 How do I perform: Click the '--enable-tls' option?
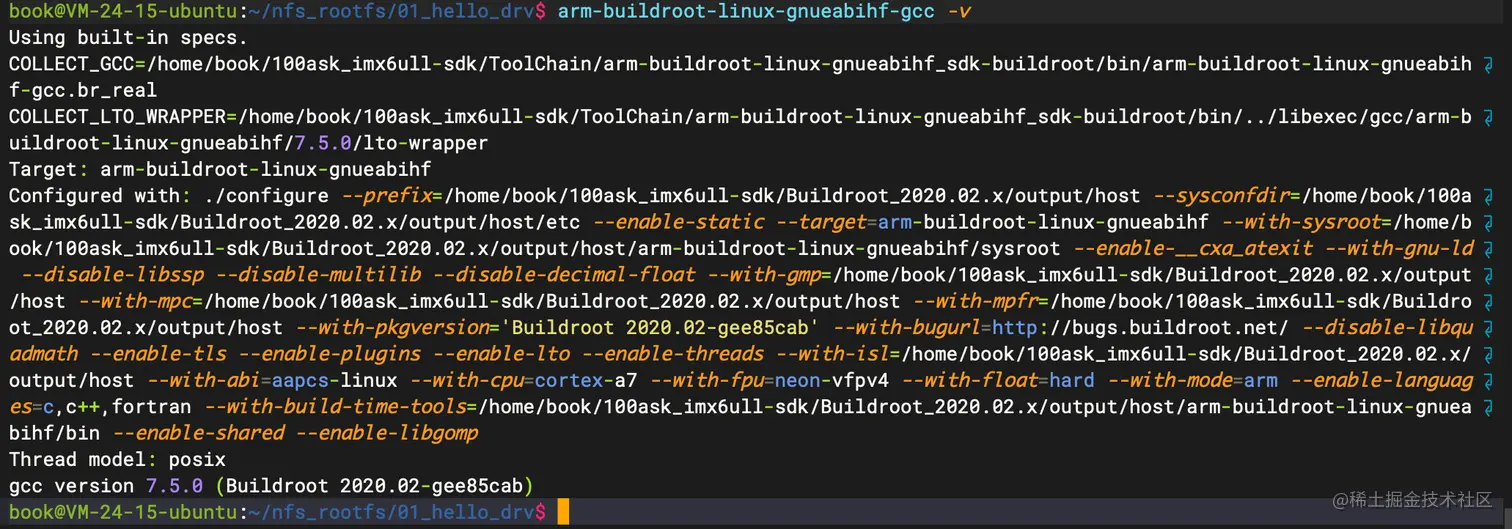tap(157, 354)
